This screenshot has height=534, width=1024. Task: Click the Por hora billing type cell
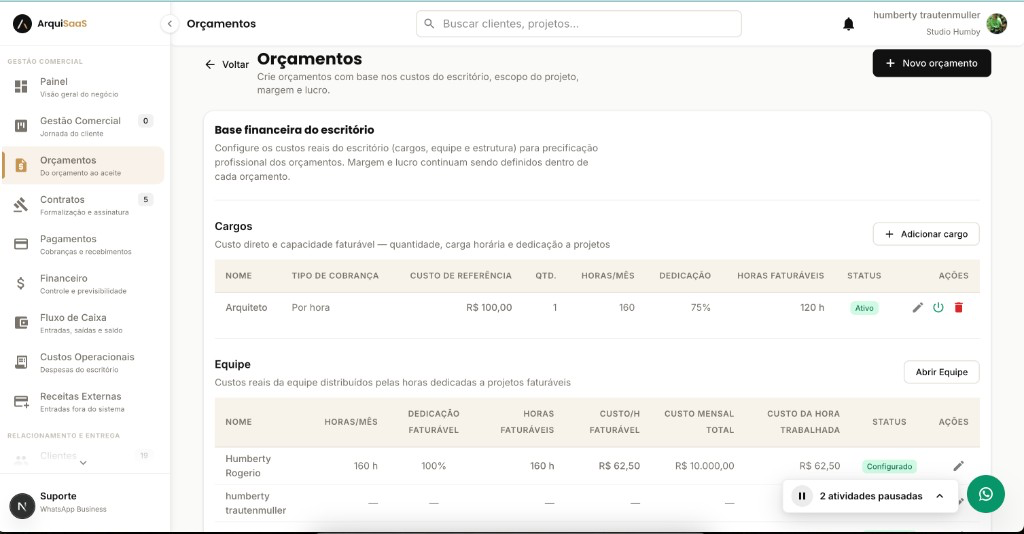(x=311, y=307)
